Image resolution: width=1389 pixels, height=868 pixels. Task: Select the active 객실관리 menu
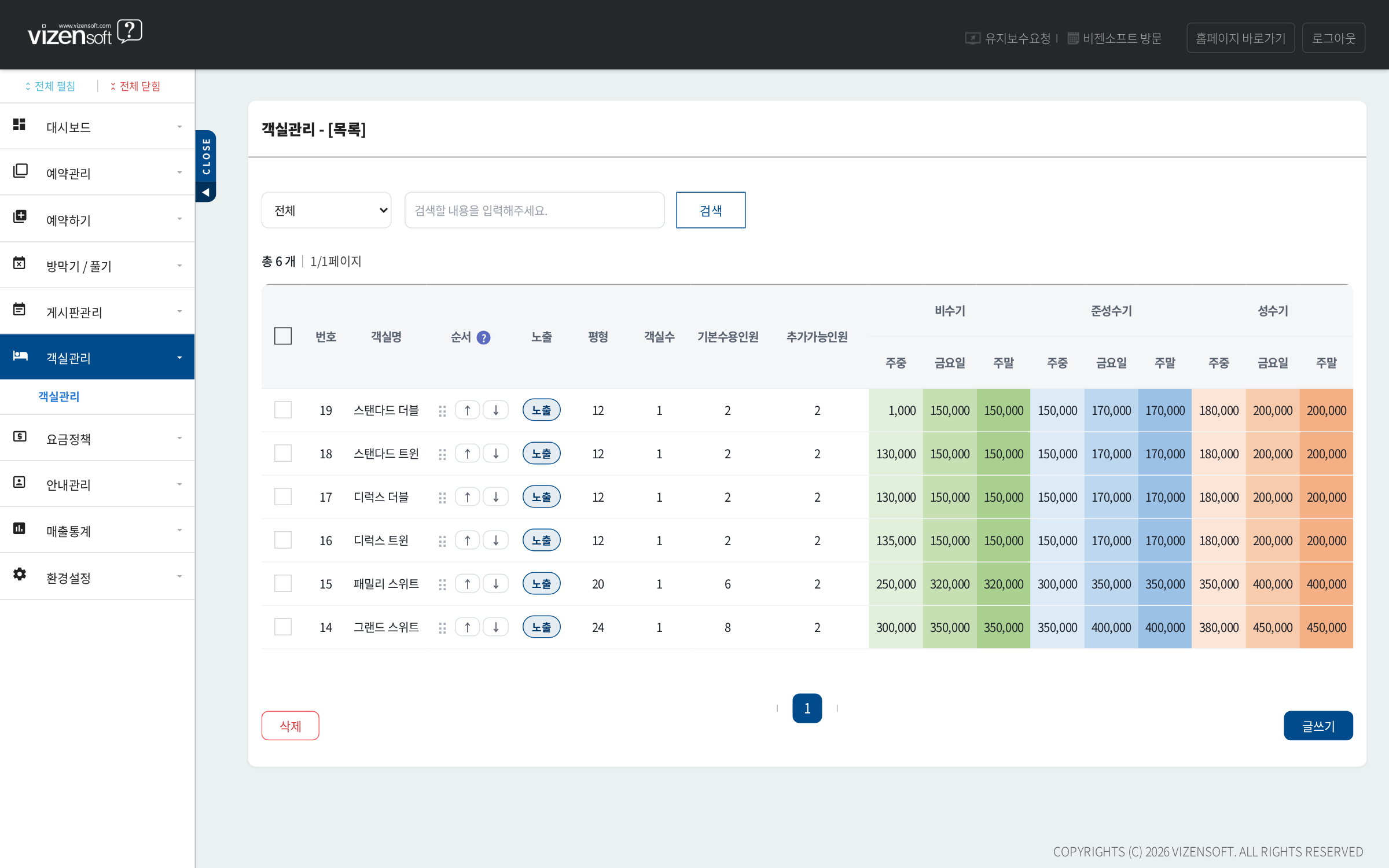[97, 357]
